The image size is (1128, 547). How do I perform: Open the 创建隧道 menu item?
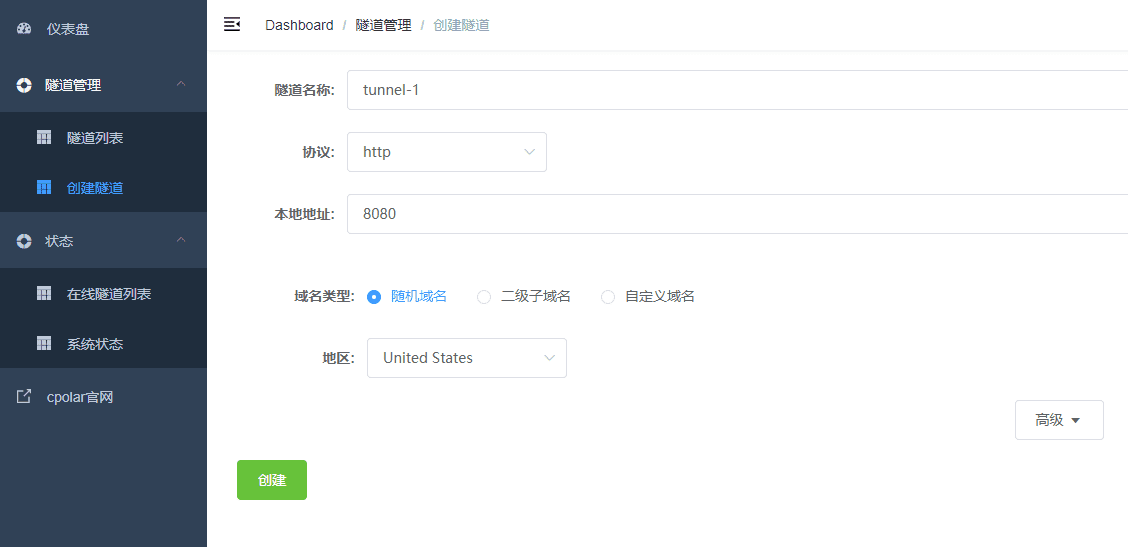click(104, 188)
